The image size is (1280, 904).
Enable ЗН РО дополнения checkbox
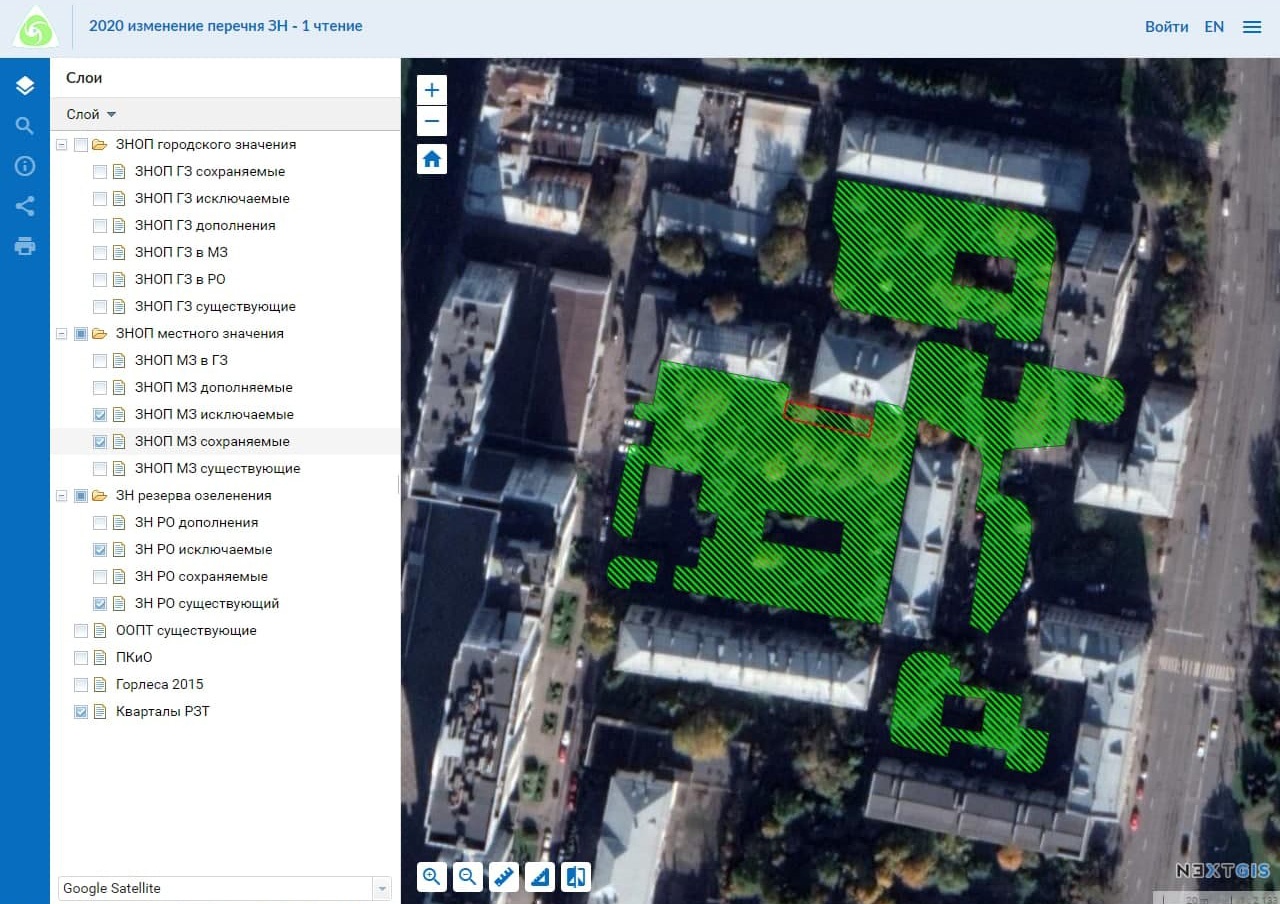100,523
